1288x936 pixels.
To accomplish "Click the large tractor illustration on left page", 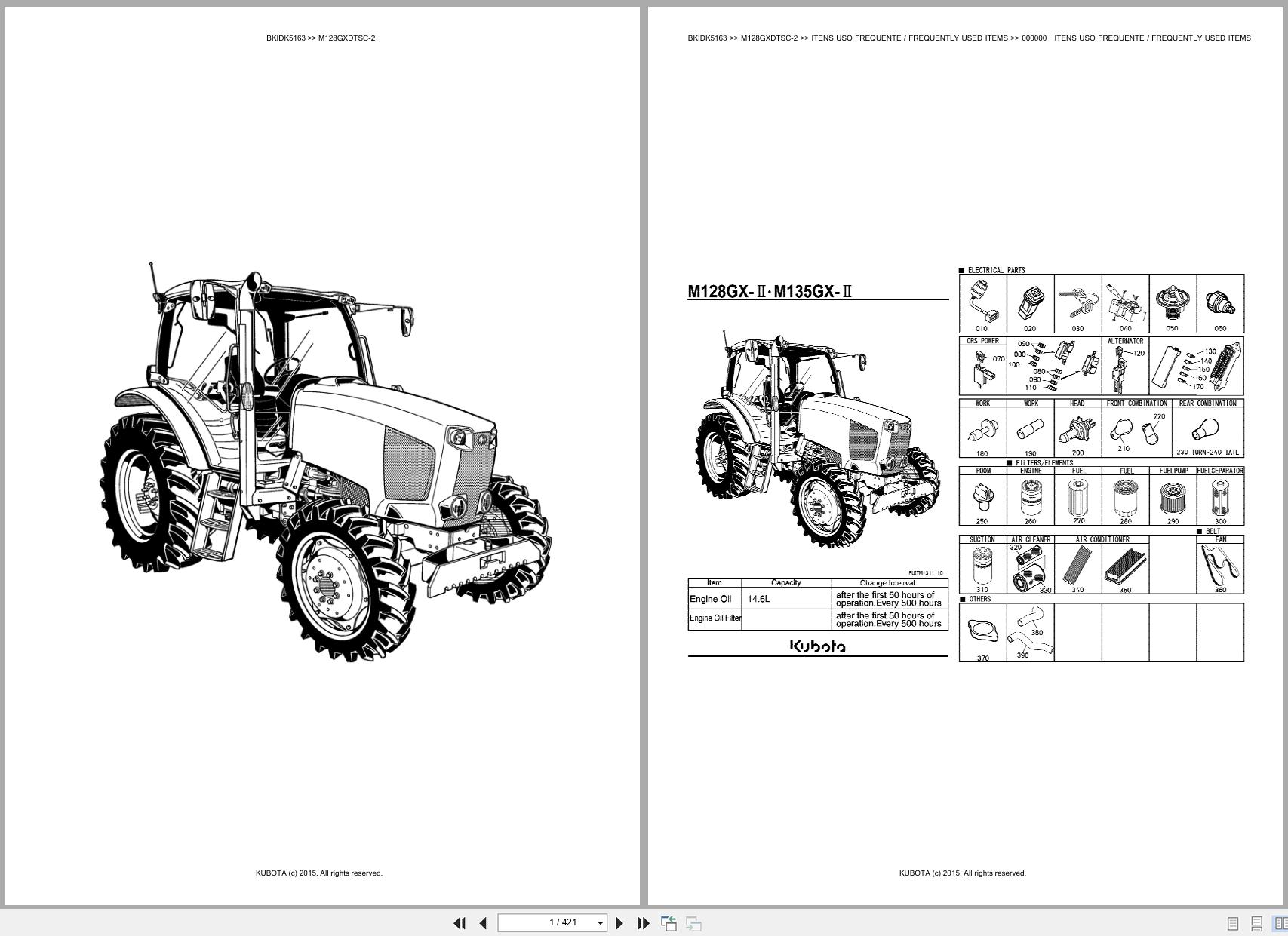I will point(326,462).
